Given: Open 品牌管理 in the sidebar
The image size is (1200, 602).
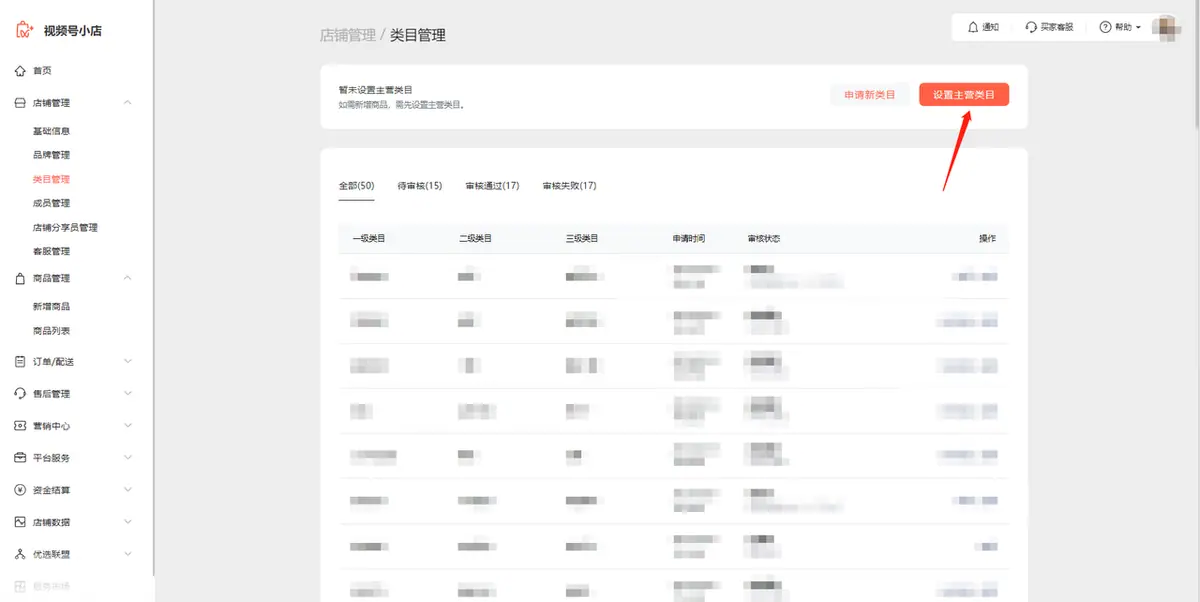Looking at the screenshot, I should 51,155.
